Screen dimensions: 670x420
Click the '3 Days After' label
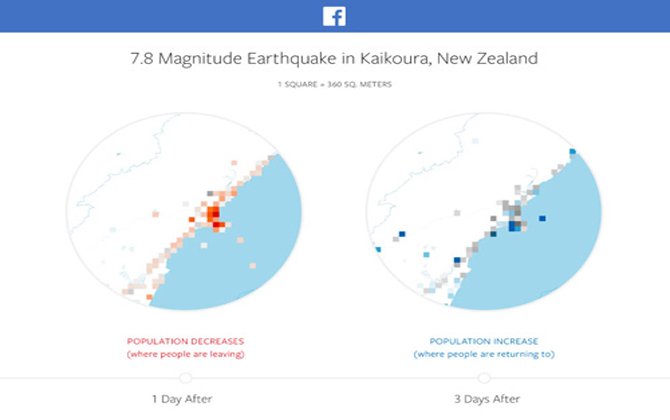[x=484, y=399]
